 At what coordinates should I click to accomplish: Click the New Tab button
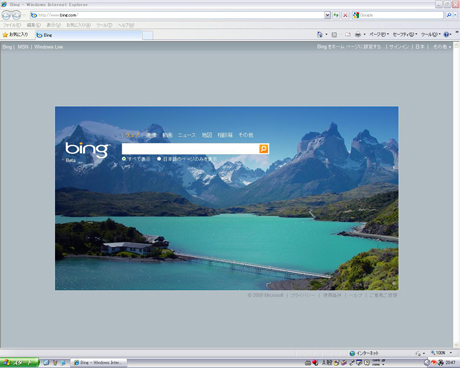pyautogui.click(x=148, y=35)
